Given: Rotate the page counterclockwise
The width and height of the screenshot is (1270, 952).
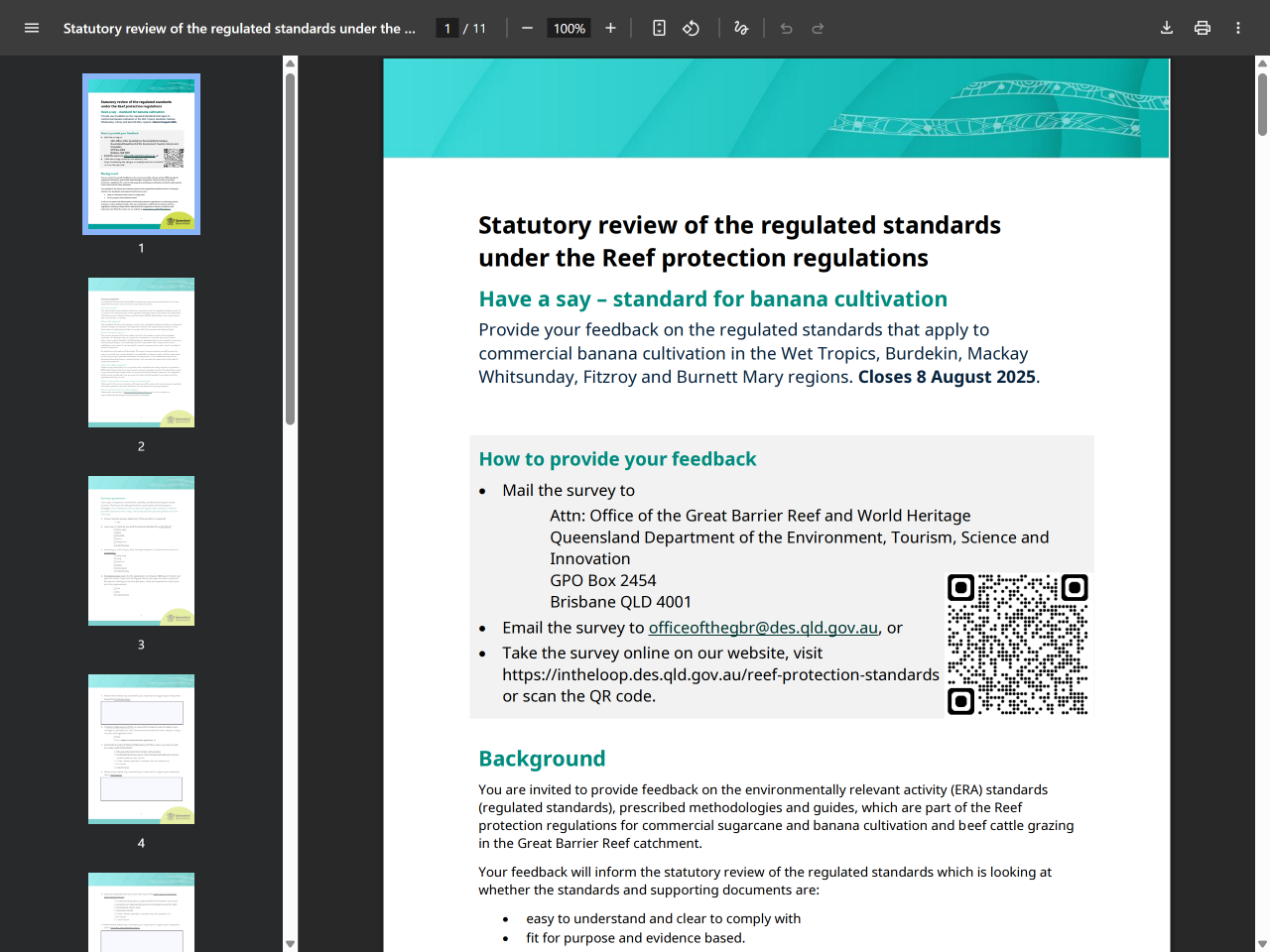Looking at the screenshot, I should pos(691,28).
